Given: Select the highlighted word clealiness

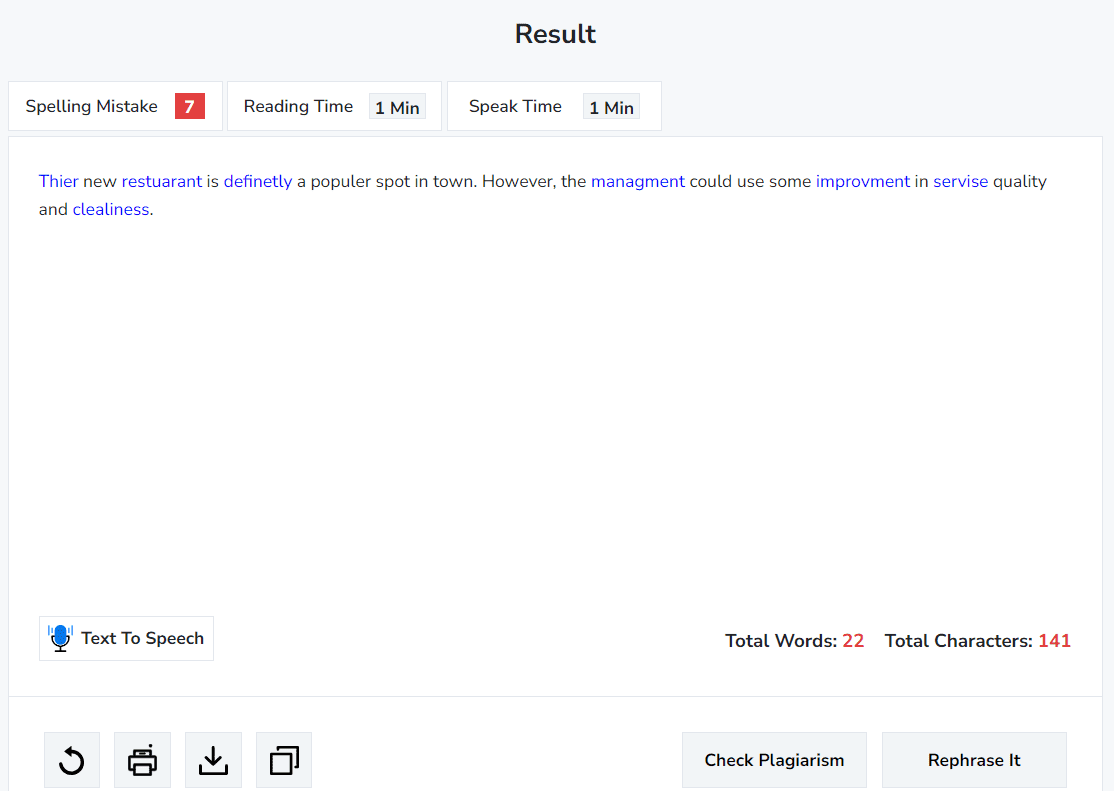Looking at the screenshot, I should 110,209.
